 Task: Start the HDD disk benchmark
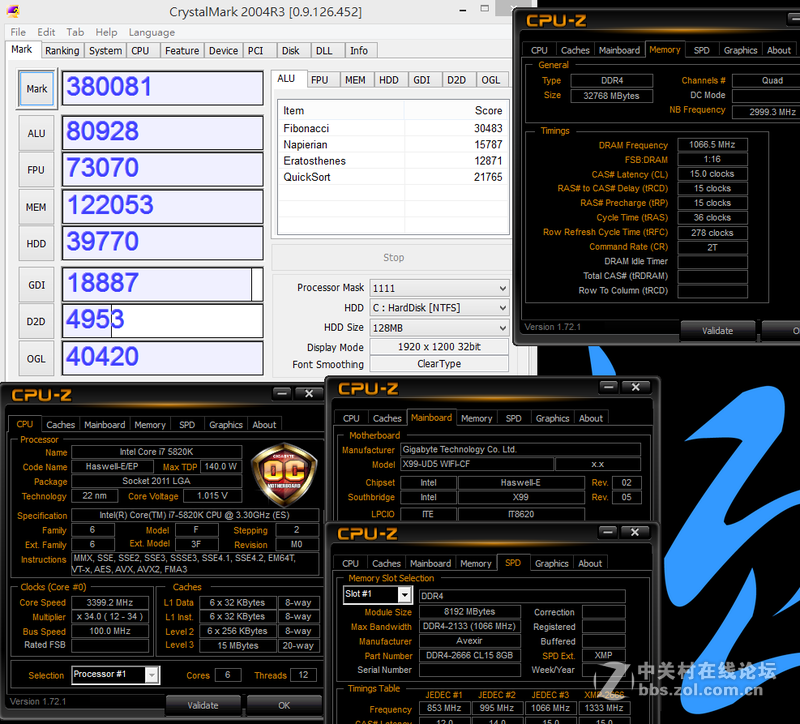tap(36, 243)
